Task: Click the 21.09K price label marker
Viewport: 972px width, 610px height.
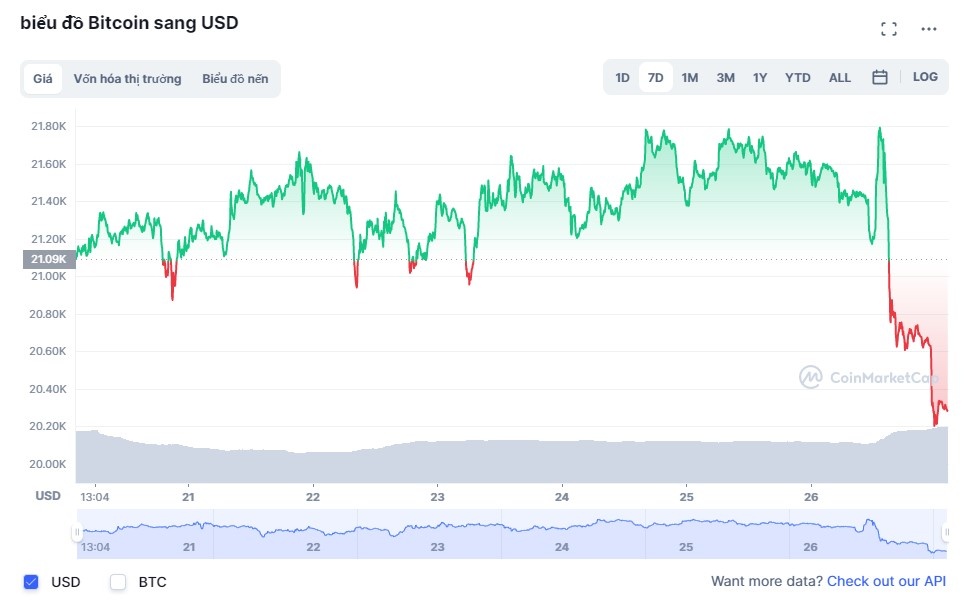Action: pos(48,260)
